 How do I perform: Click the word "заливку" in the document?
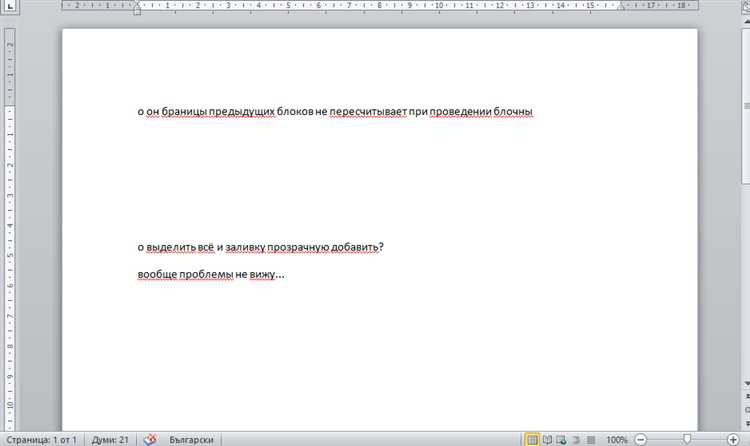pos(245,247)
